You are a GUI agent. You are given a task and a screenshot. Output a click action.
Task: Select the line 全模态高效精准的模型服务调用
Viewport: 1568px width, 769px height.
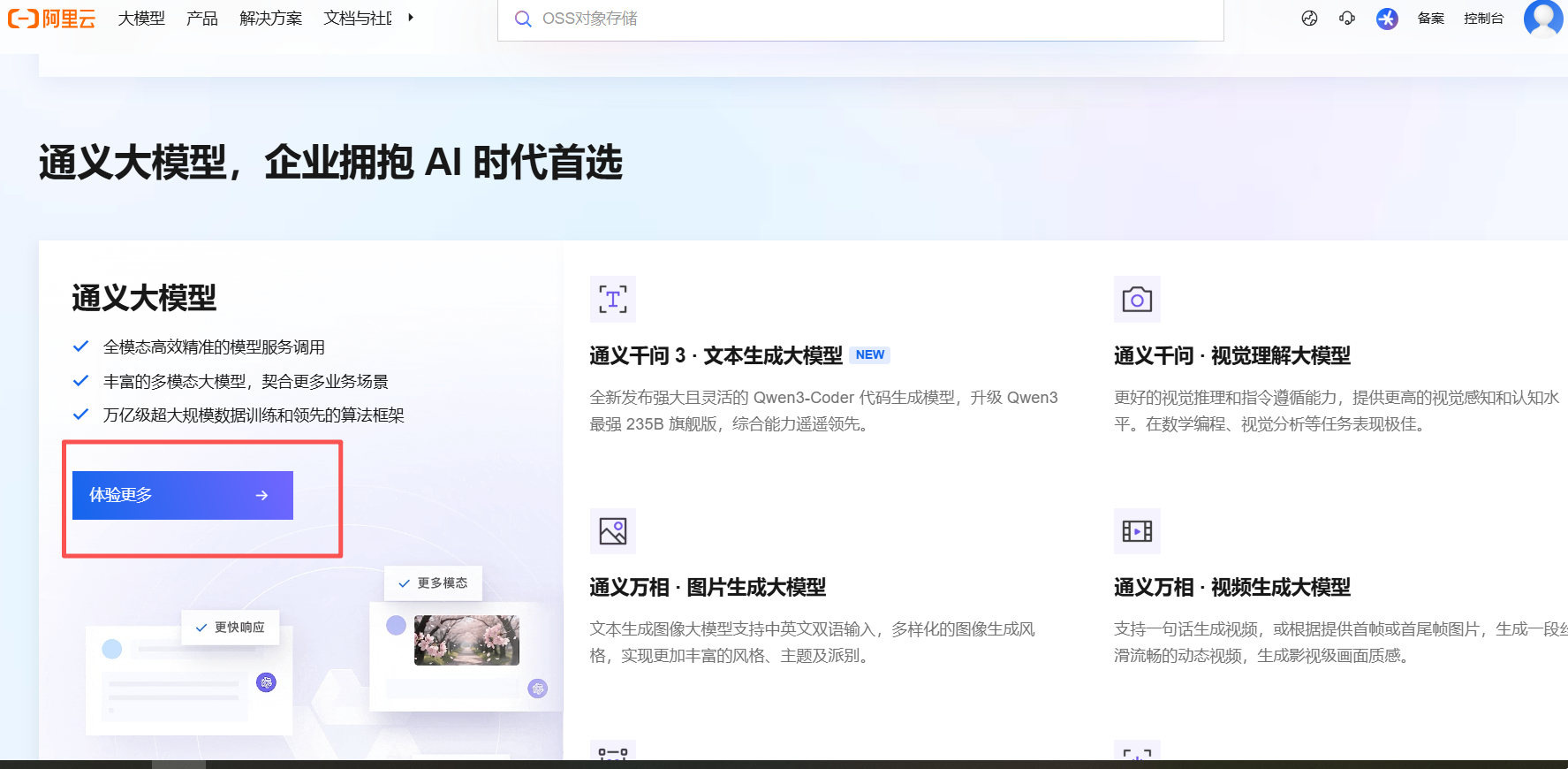214,347
